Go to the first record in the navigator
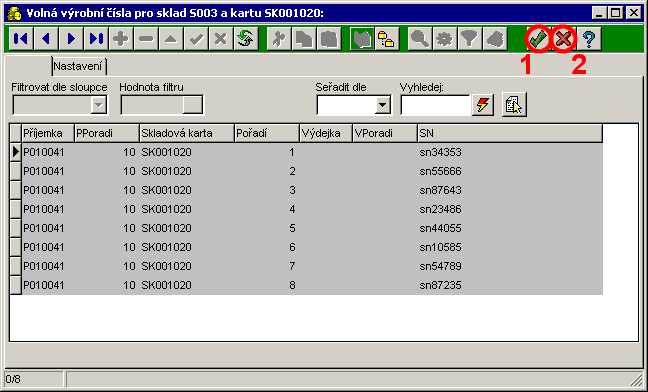 (x=21, y=39)
